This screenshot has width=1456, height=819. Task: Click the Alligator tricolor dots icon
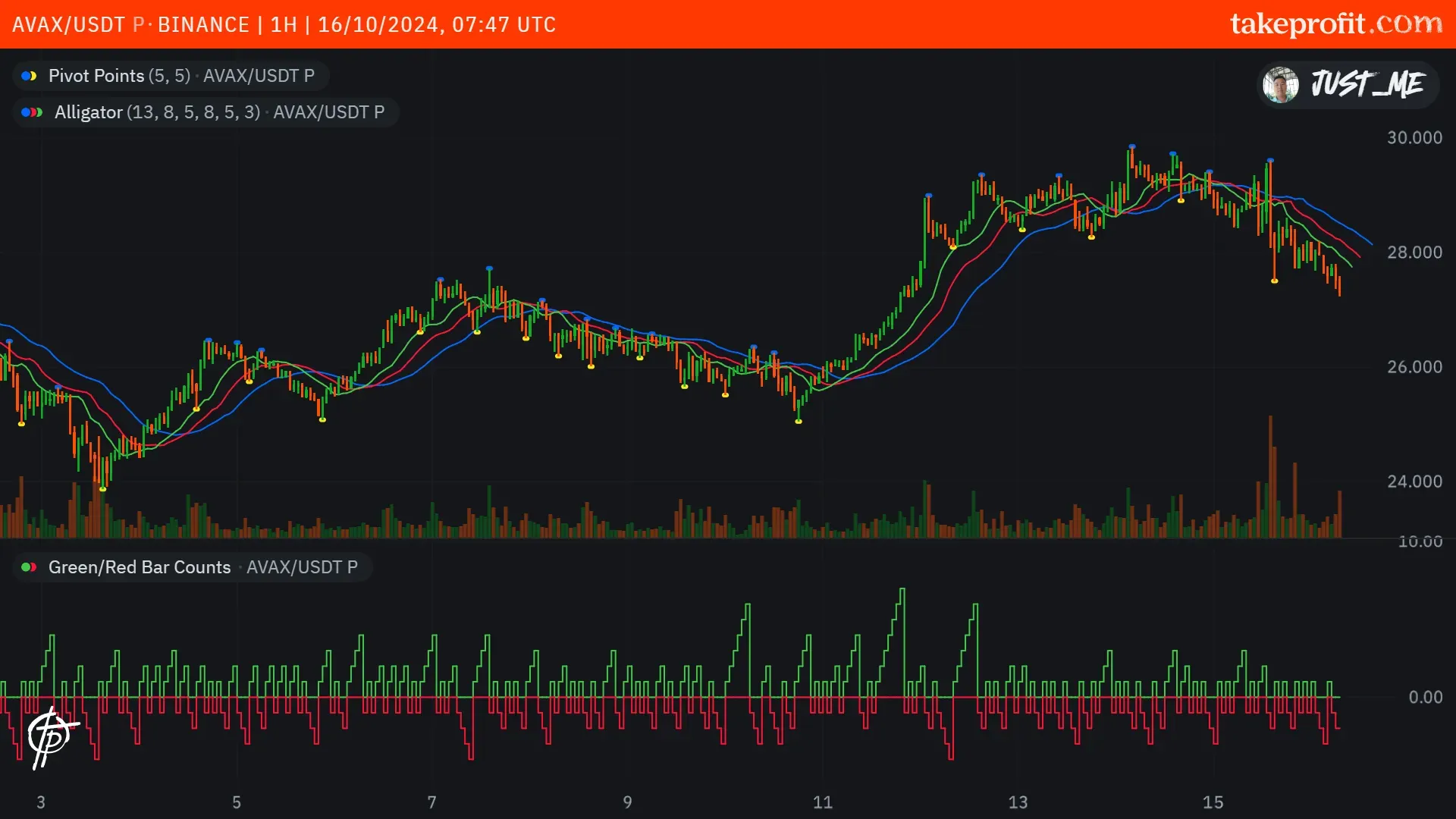click(32, 112)
